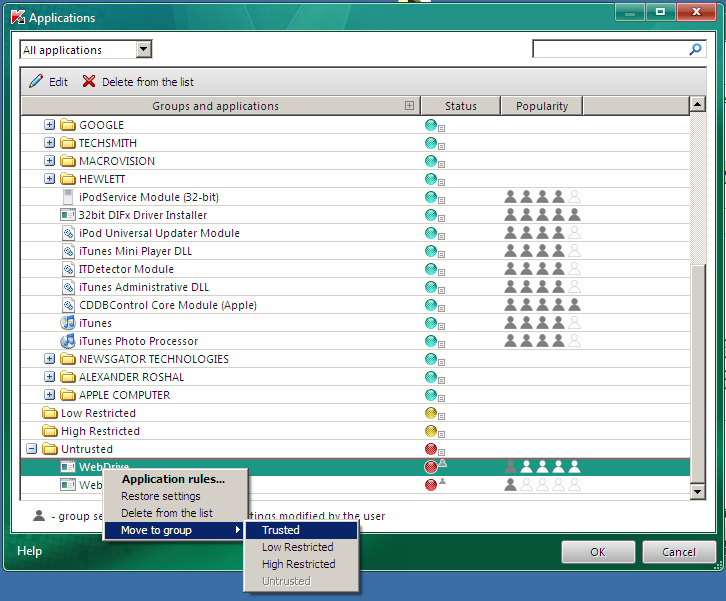Collapse the Untrusted group

(x=32, y=449)
